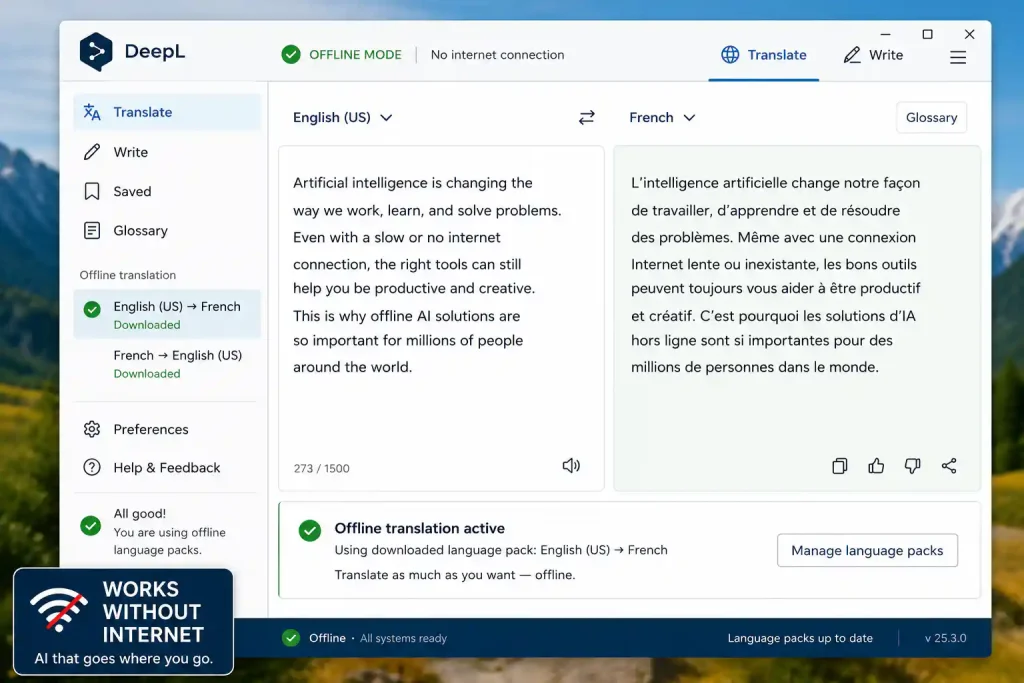Select English (US) → French offline pack
The image size is (1024, 683).
click(167, 315)
